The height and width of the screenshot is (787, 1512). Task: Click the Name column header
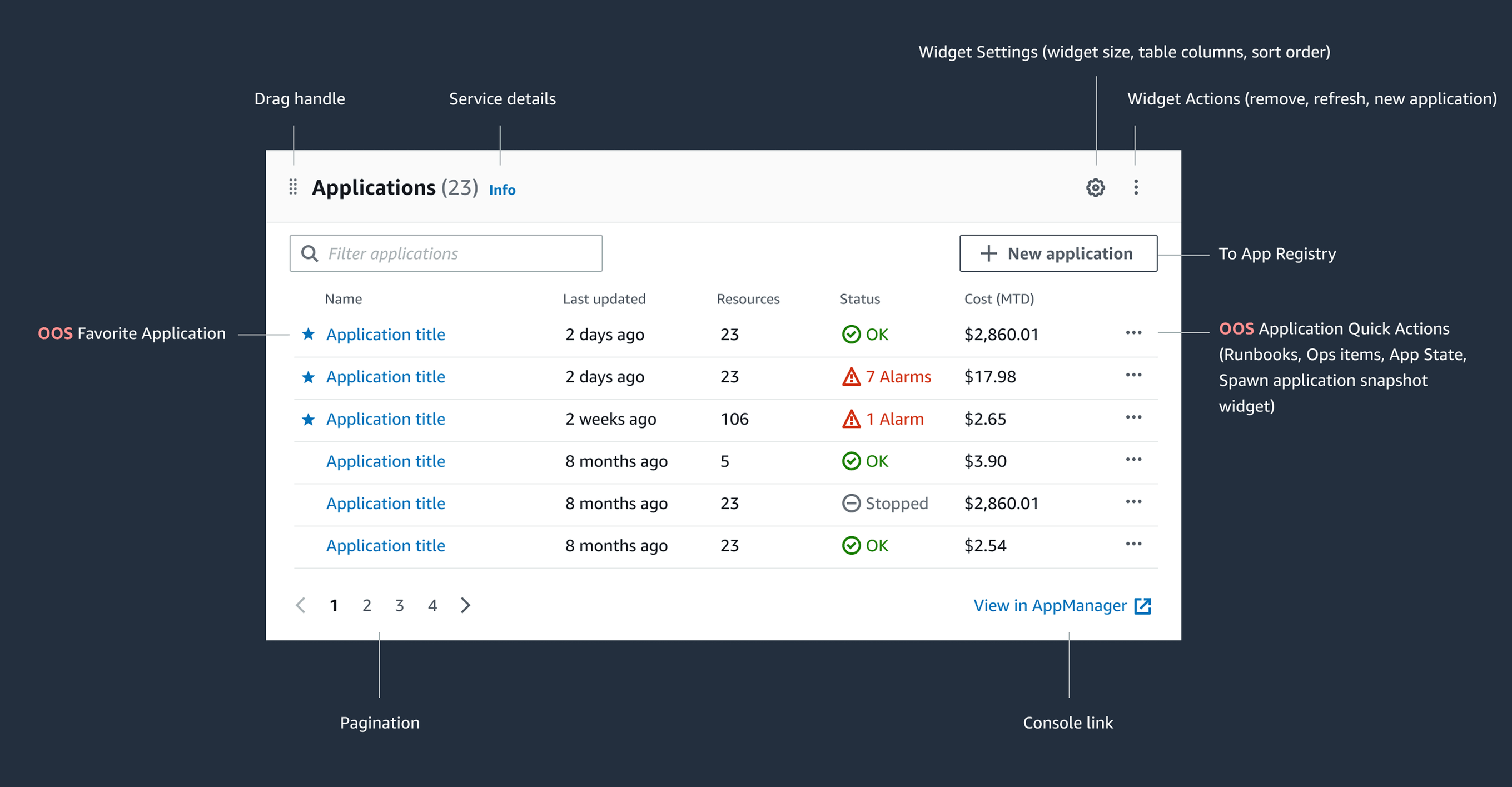[x=344, y=298]
